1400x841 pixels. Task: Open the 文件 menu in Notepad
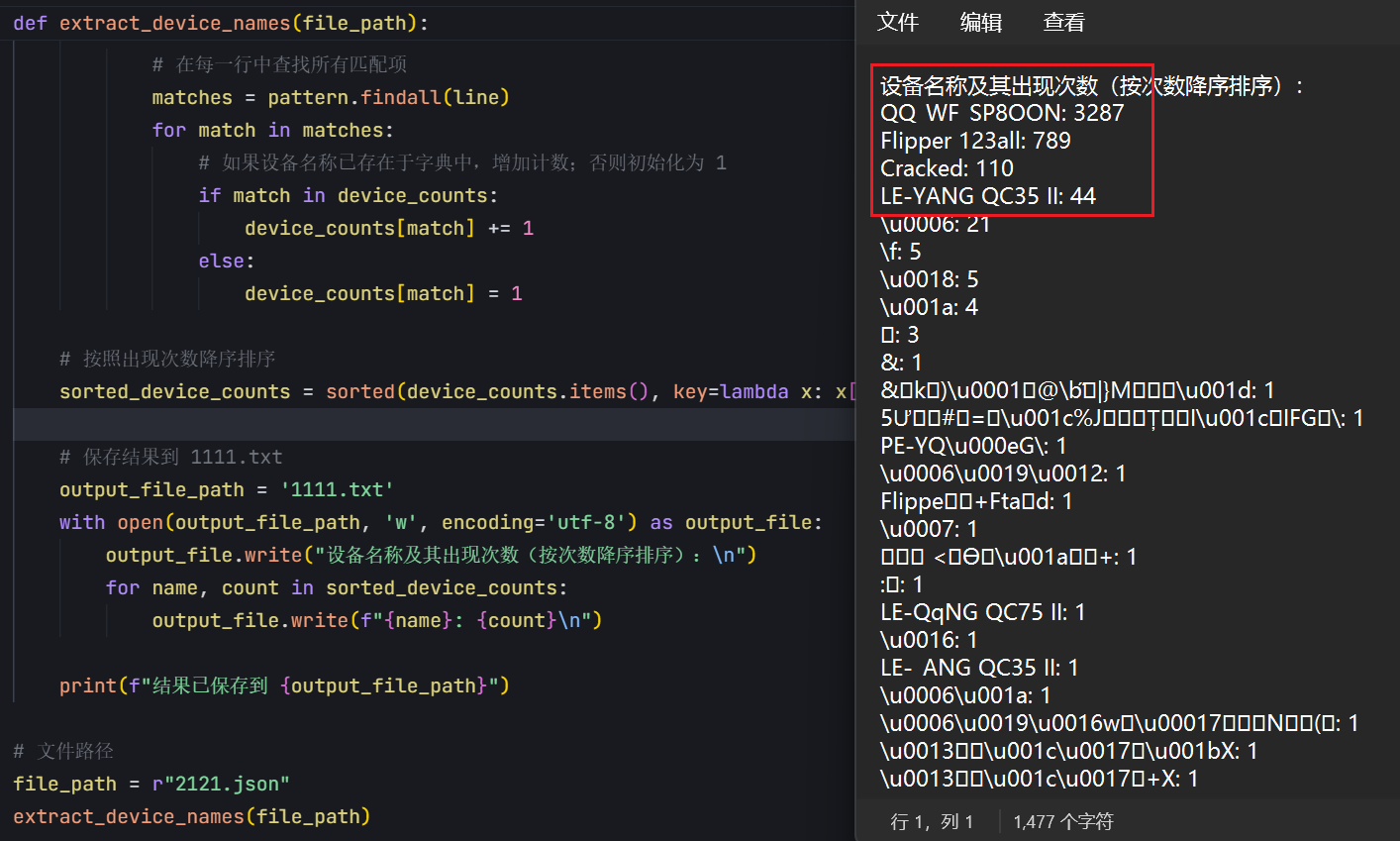(898, 22)
